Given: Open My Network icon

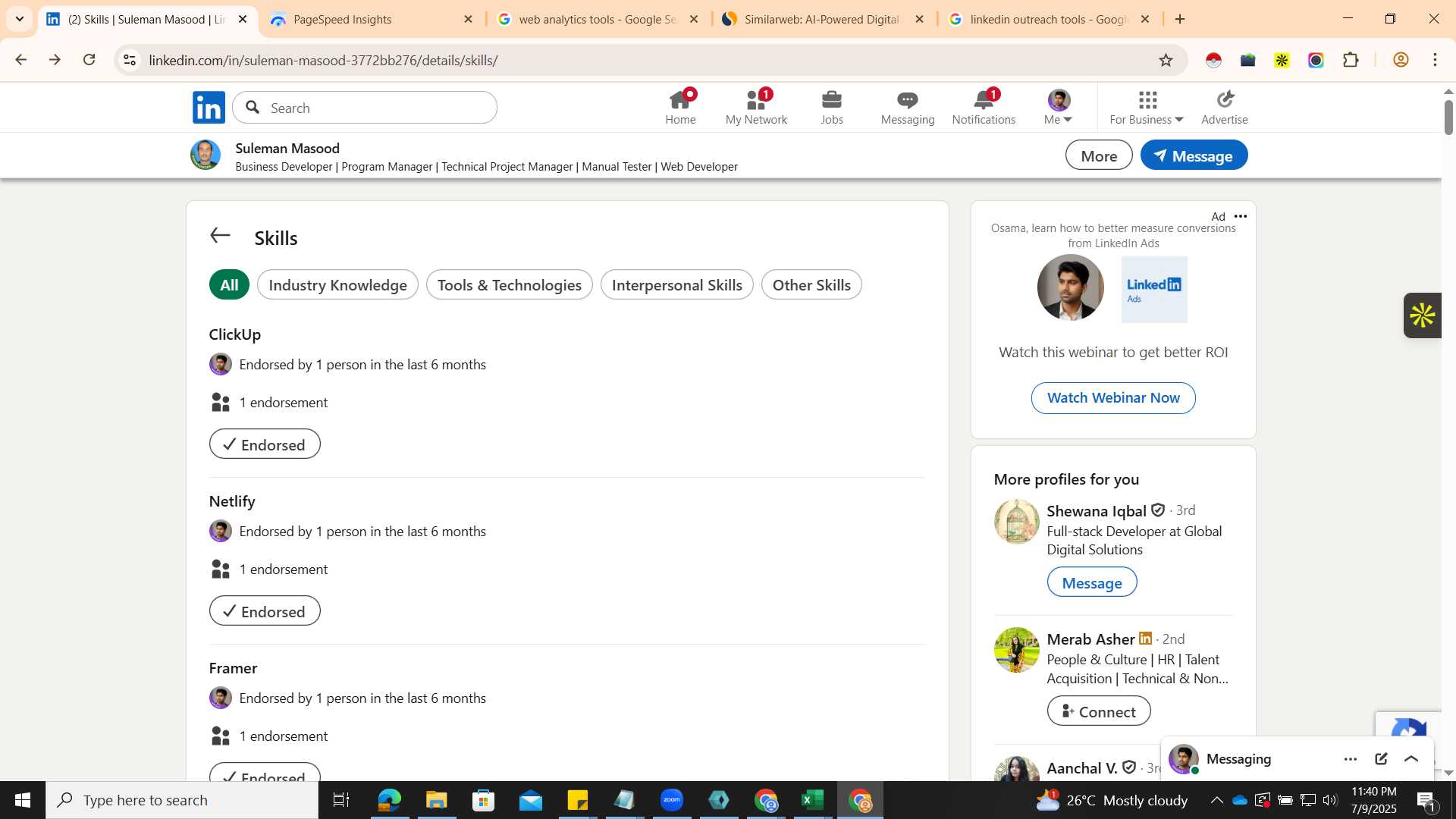Looking at the screenshot, I should [756, 107].
